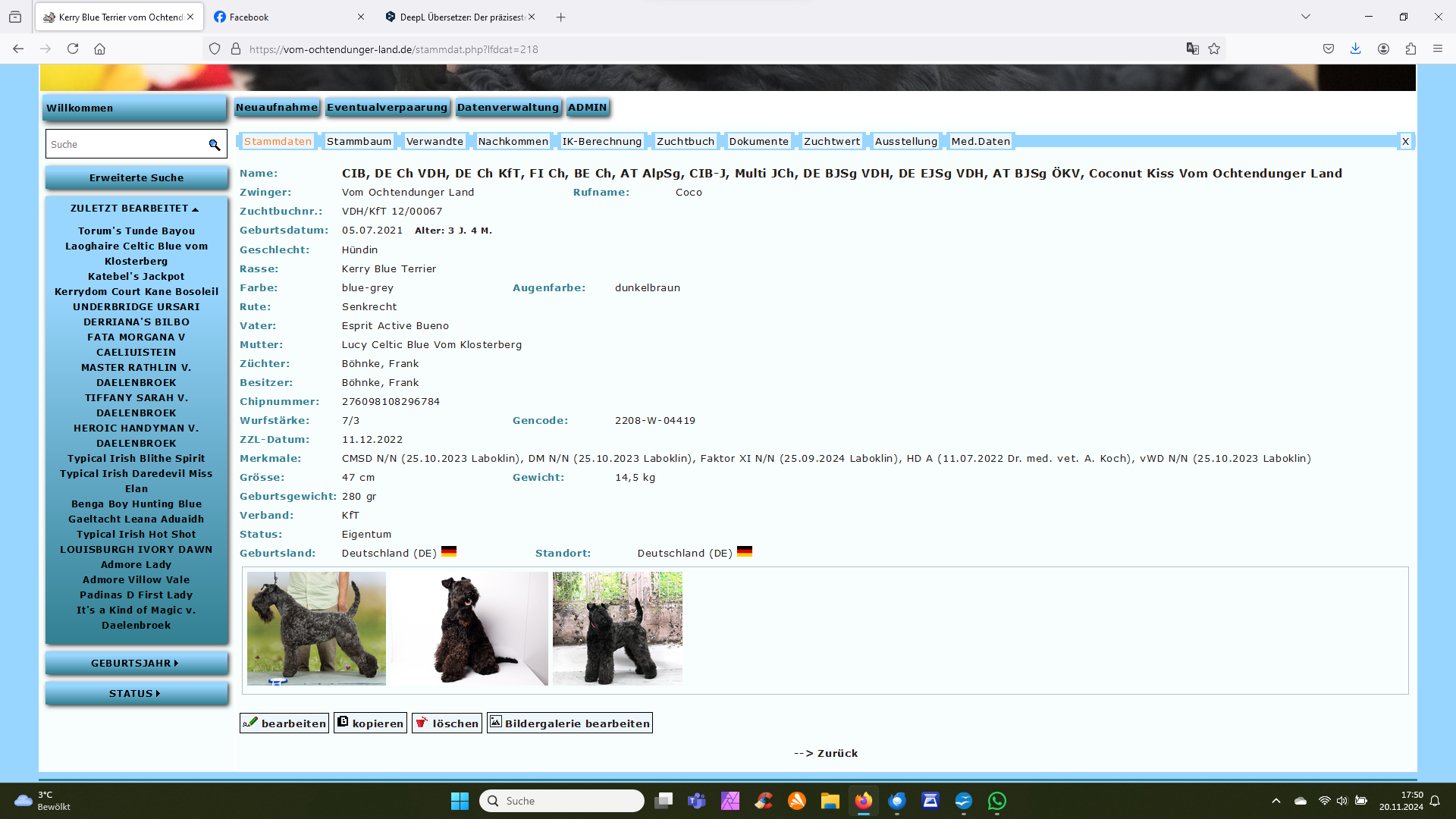Close the data panel with X
The width and height of the screenshot is (1456, 819).
[1405, 142]
